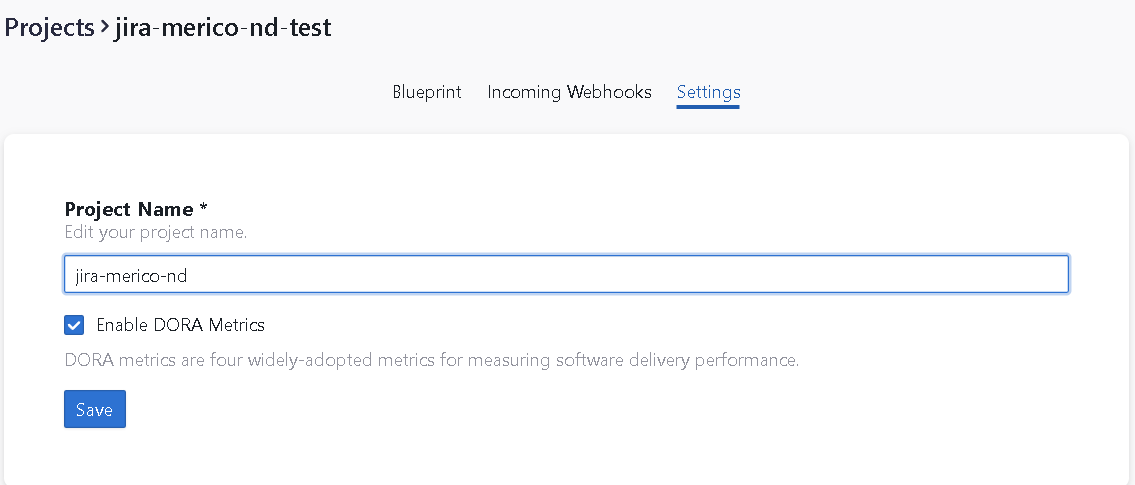Click the Project Name field label
Screen dimensions: 1135x485
pos(128,209)
